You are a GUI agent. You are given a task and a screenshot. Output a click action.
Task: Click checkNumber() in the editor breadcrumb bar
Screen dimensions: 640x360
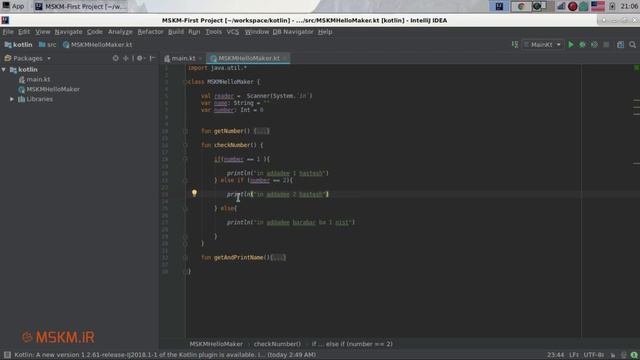pos(277,344)
